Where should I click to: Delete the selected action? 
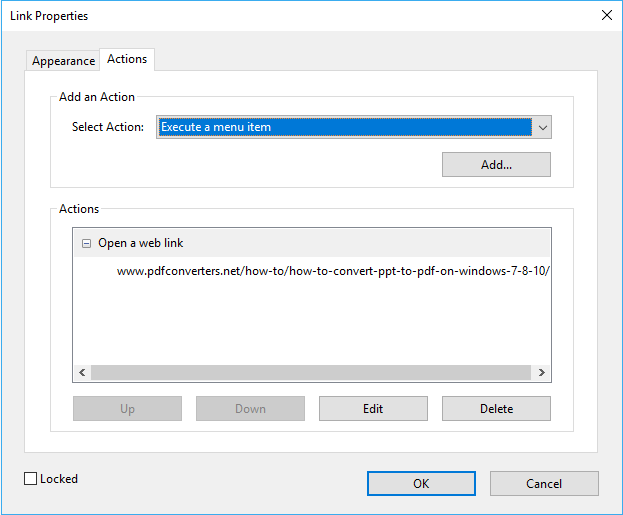tap(496, 409)
